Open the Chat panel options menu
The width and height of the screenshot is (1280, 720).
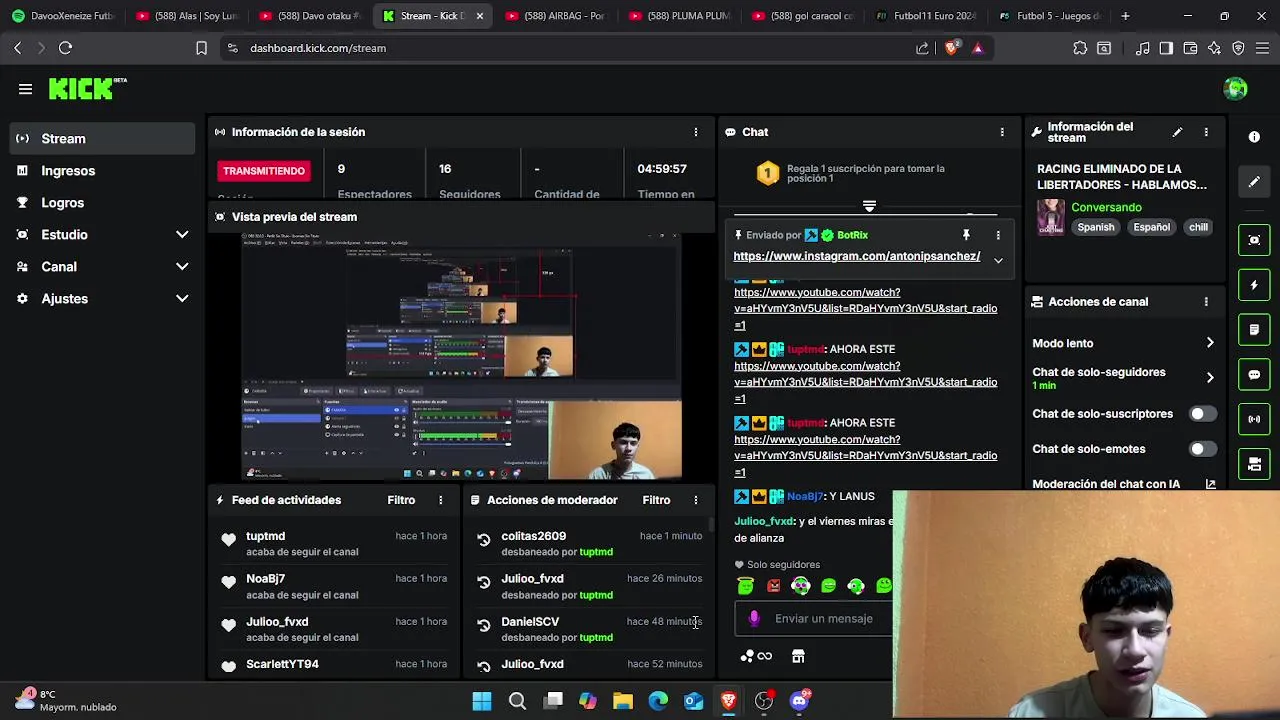click(1002, 132)
